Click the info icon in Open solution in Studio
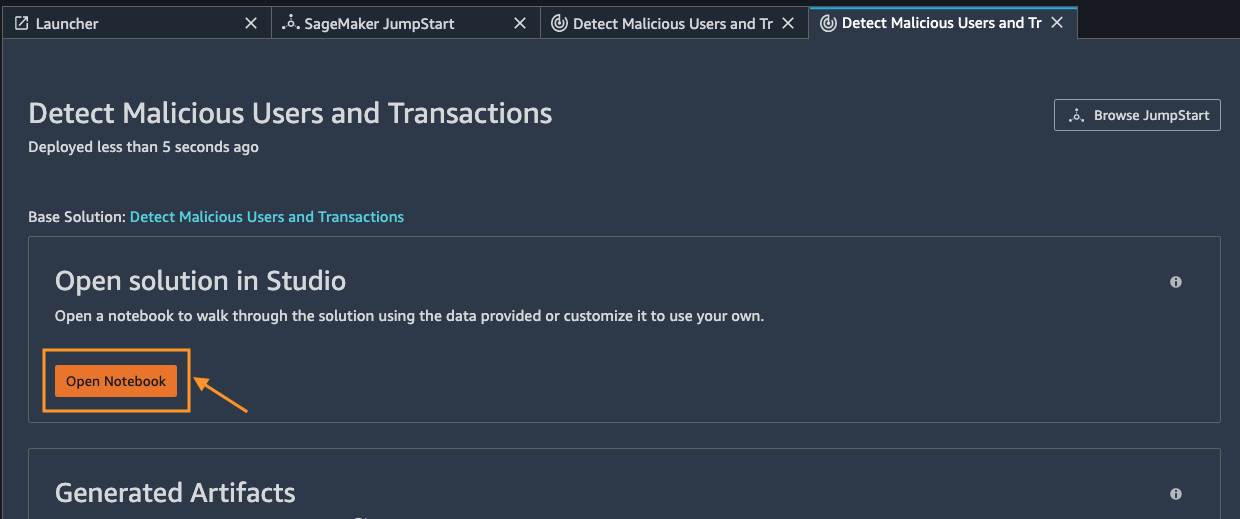1240x519 pixels. tap(1176, 282)
